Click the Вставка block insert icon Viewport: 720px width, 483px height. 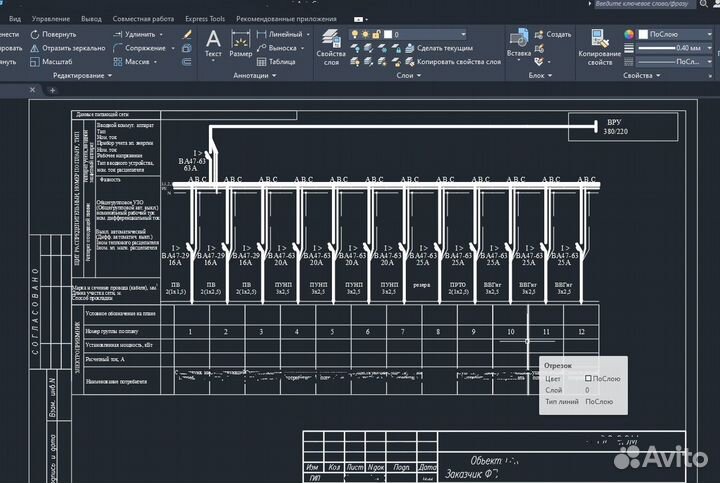519,40
